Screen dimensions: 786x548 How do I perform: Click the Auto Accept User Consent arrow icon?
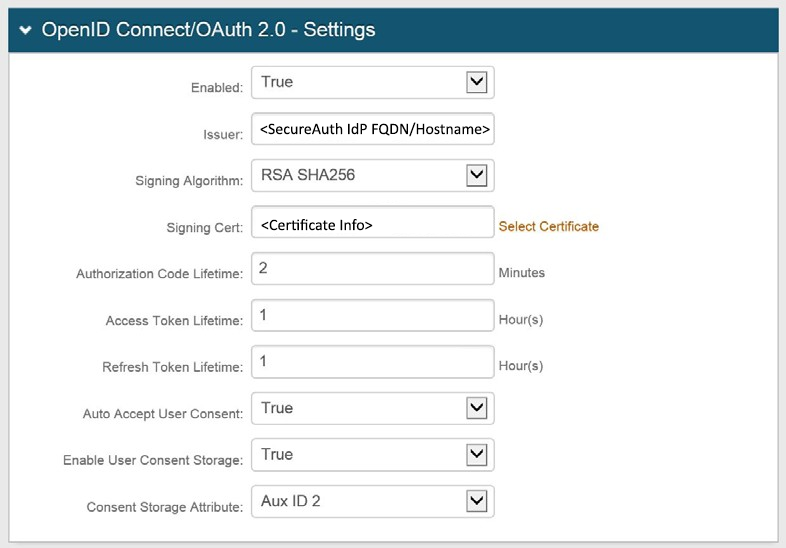pos(477,408)
